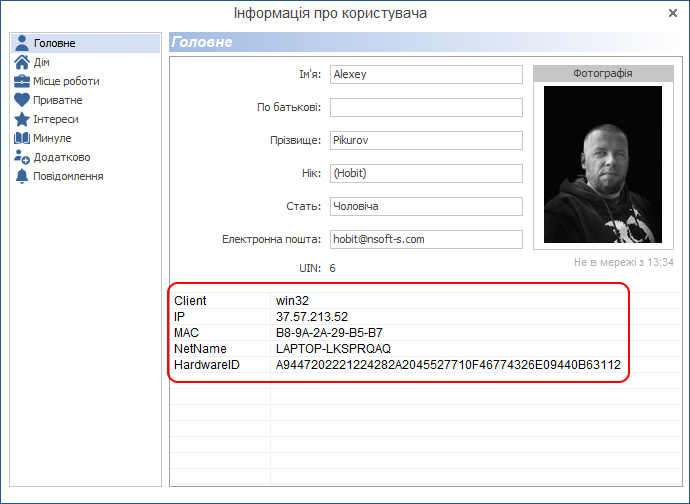The image size is (690, 504).
Task: Select the MAC row label
Action: 187,333
